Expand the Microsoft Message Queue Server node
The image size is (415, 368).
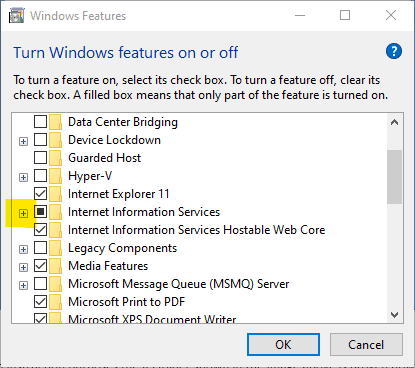coord(23,286)
